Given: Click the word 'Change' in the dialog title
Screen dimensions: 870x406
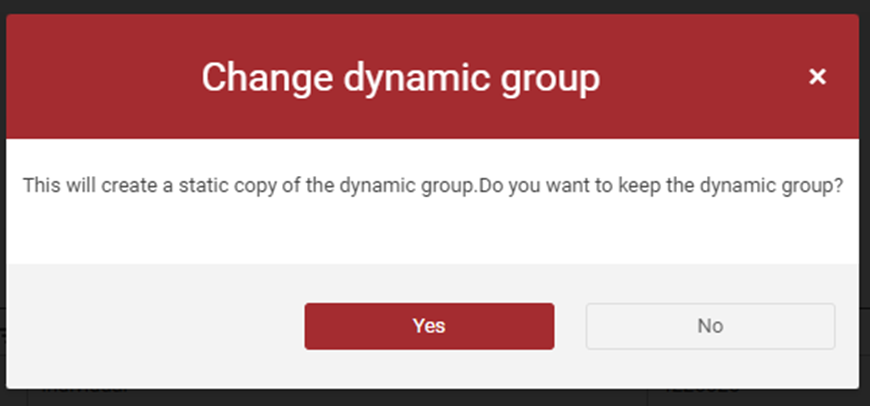Looking at the screenshot, I should pos(267,78).
